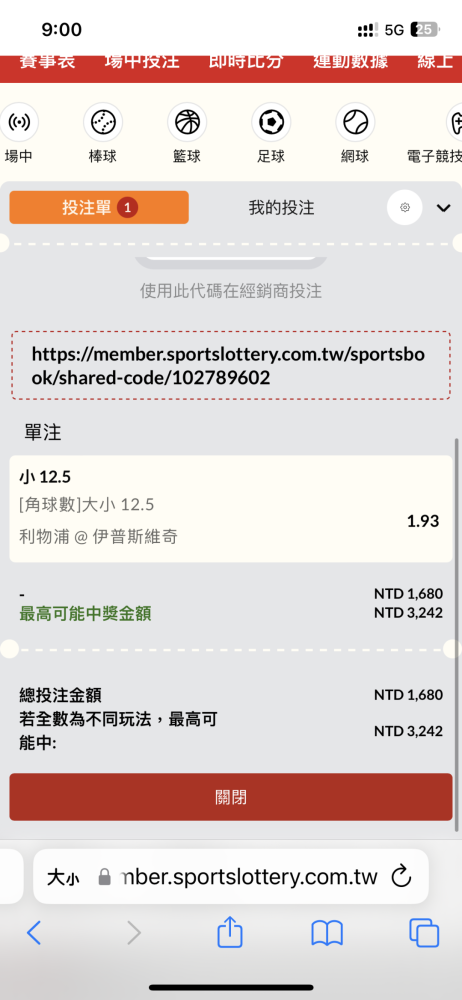Image resolution: width=462 pixels, height=1000 pixels.
Task: Open the shared-code URL link
Action: (x=228, y=365)
